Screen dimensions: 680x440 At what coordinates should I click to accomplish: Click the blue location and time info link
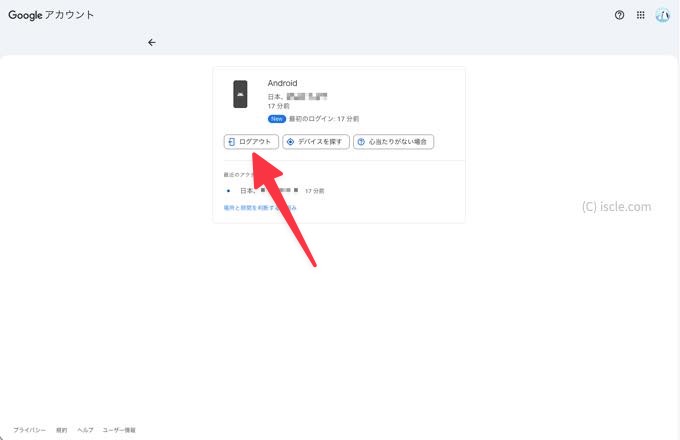[x=260, y=208]
